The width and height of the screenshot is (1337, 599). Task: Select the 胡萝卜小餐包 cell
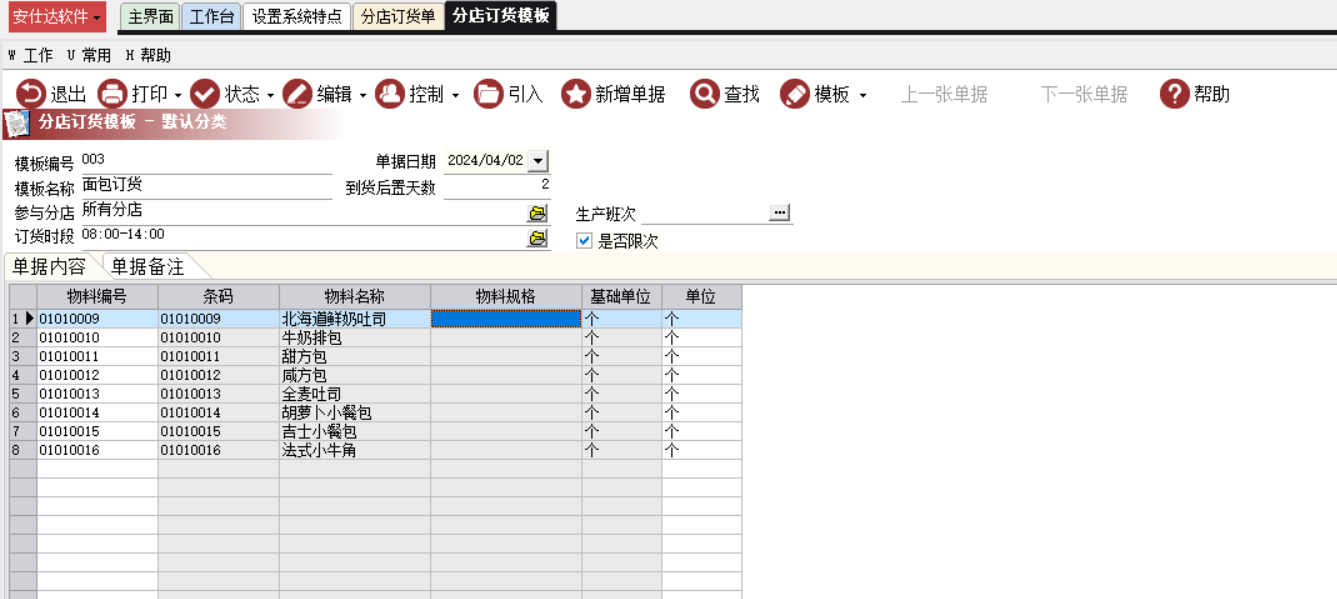355,413
